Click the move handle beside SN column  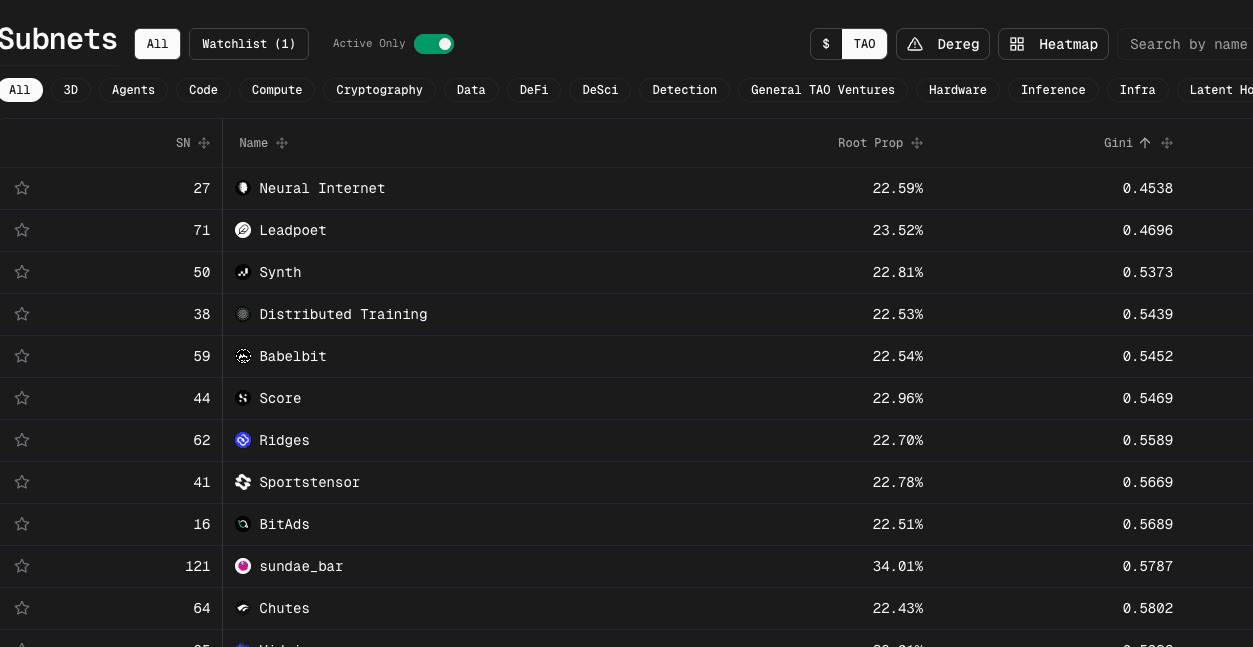pyautogui.click(x=204, y=143)
